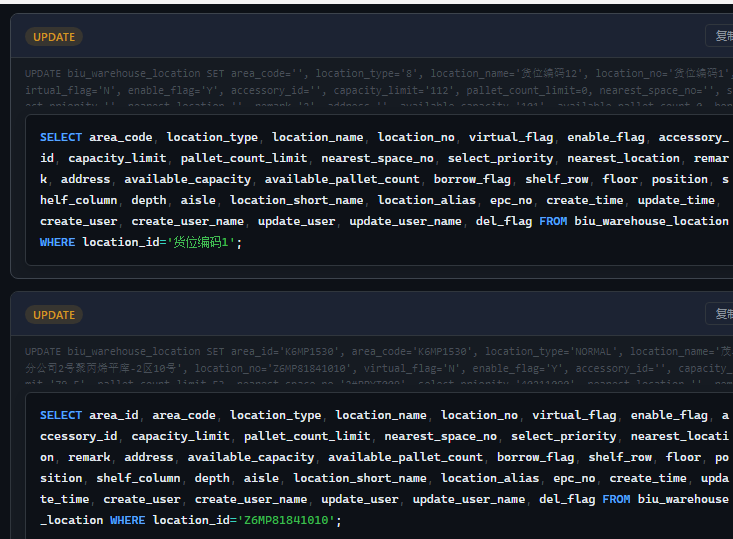
Task: Click SELECT keyword in first query block
Action: tap(61, 138)
